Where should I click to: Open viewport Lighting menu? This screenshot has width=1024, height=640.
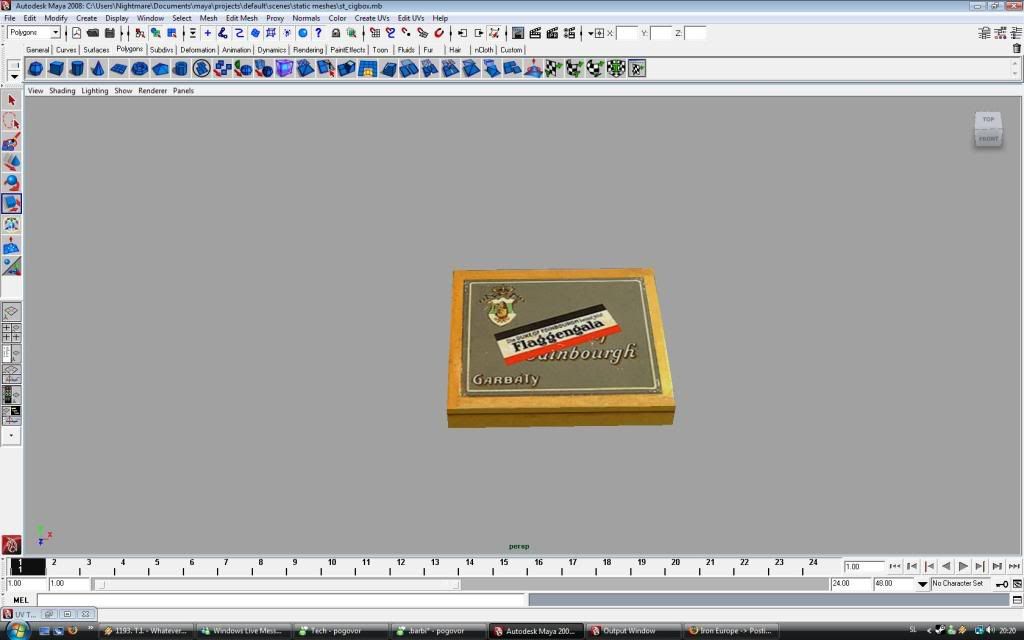tap(95, 91)
